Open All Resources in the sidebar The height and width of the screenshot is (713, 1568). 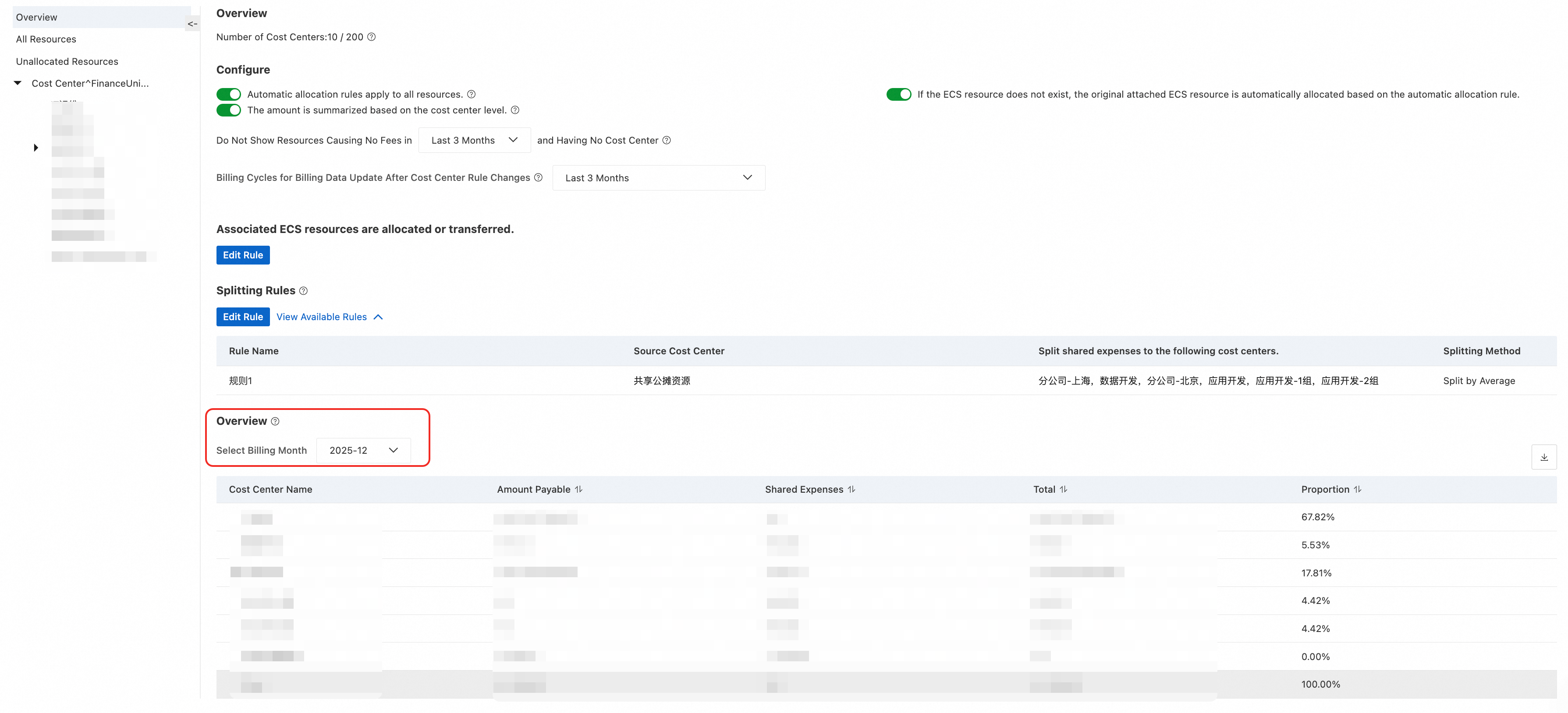[x=46, y=39]
